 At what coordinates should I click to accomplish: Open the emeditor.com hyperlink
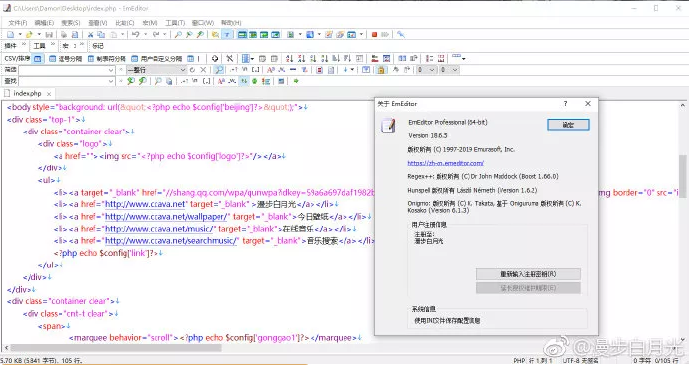(x=445, y=163)
